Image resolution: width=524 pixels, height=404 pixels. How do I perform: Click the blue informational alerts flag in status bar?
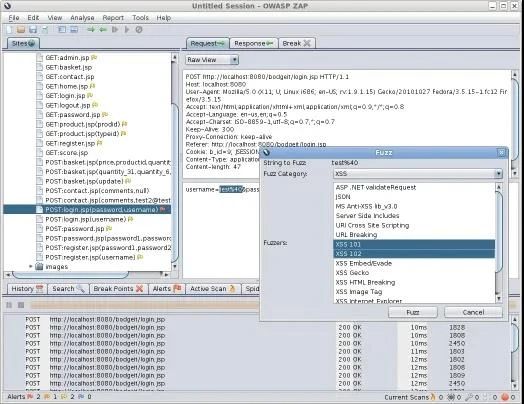click(x=81, y=397)
